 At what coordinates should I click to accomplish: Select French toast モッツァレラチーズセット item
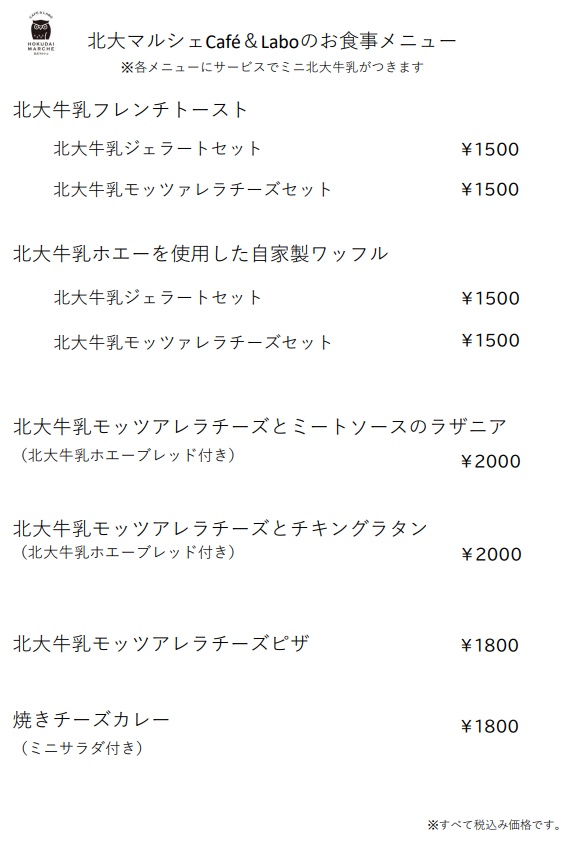click(192, 190)
